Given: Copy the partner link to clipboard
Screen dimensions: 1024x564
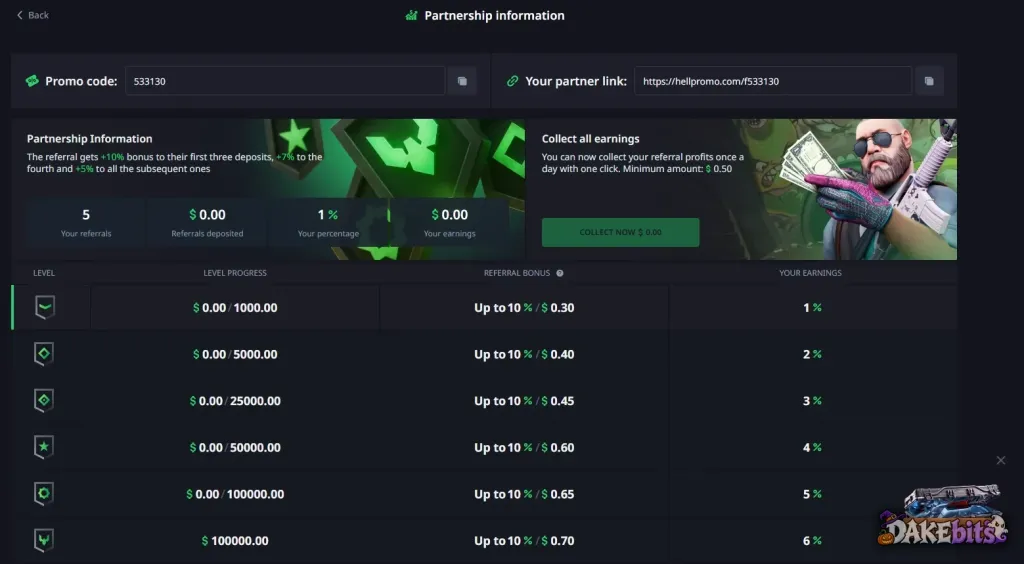Looking at the screenshot, I should click(x=929, y=81).
